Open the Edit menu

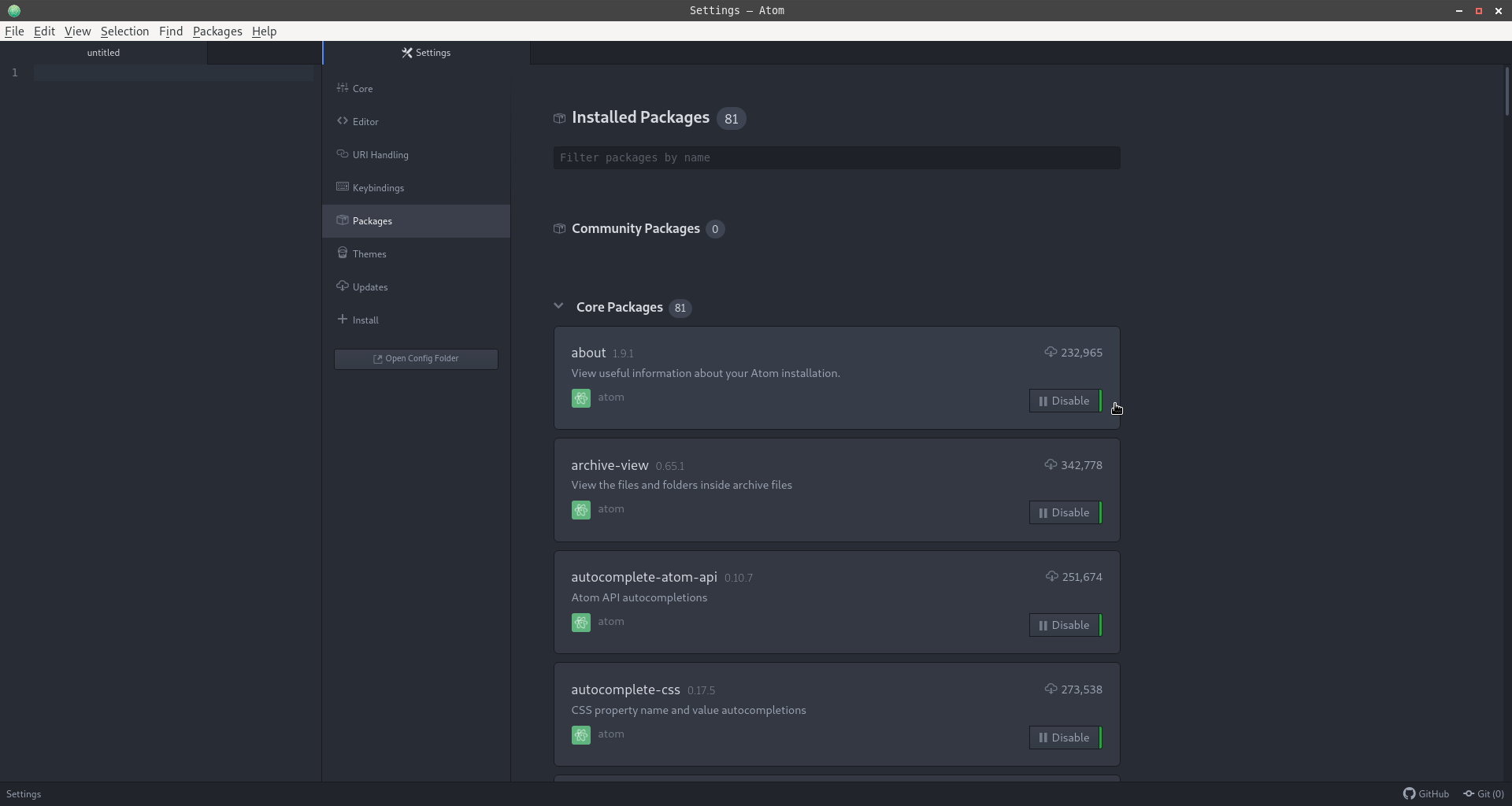(x=44, y=31)
